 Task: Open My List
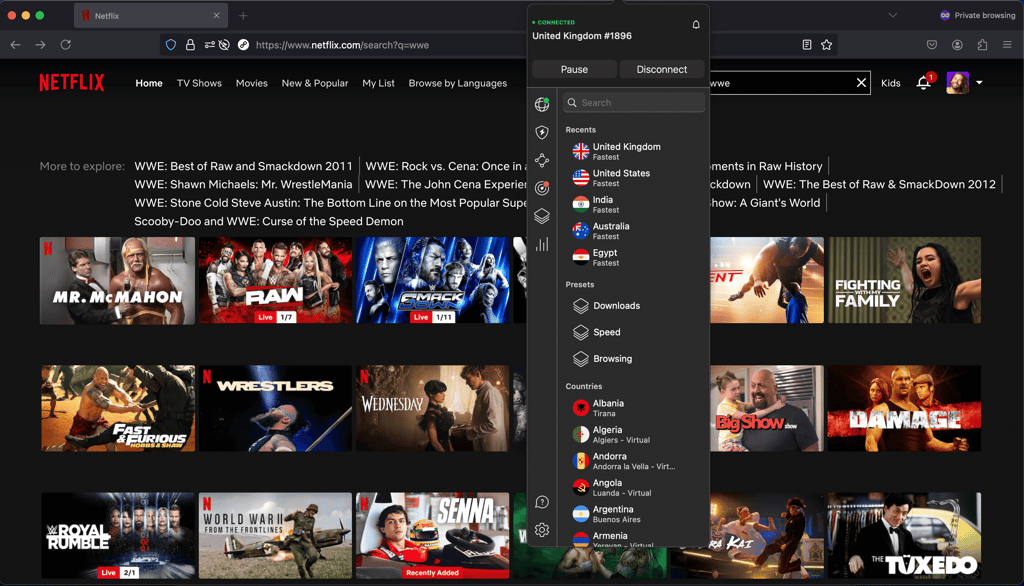coord(378,83)
